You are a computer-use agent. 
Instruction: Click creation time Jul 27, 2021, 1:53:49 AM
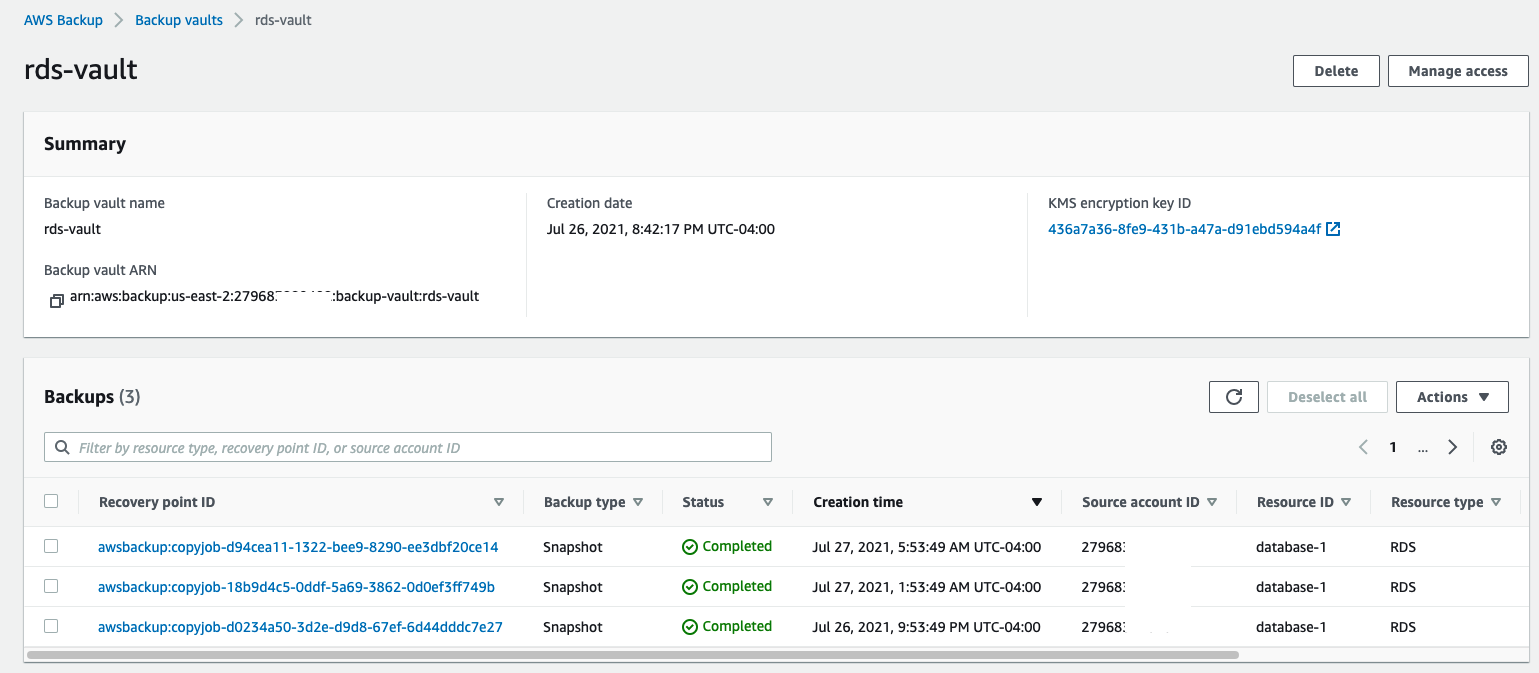[x=927, y=587]
